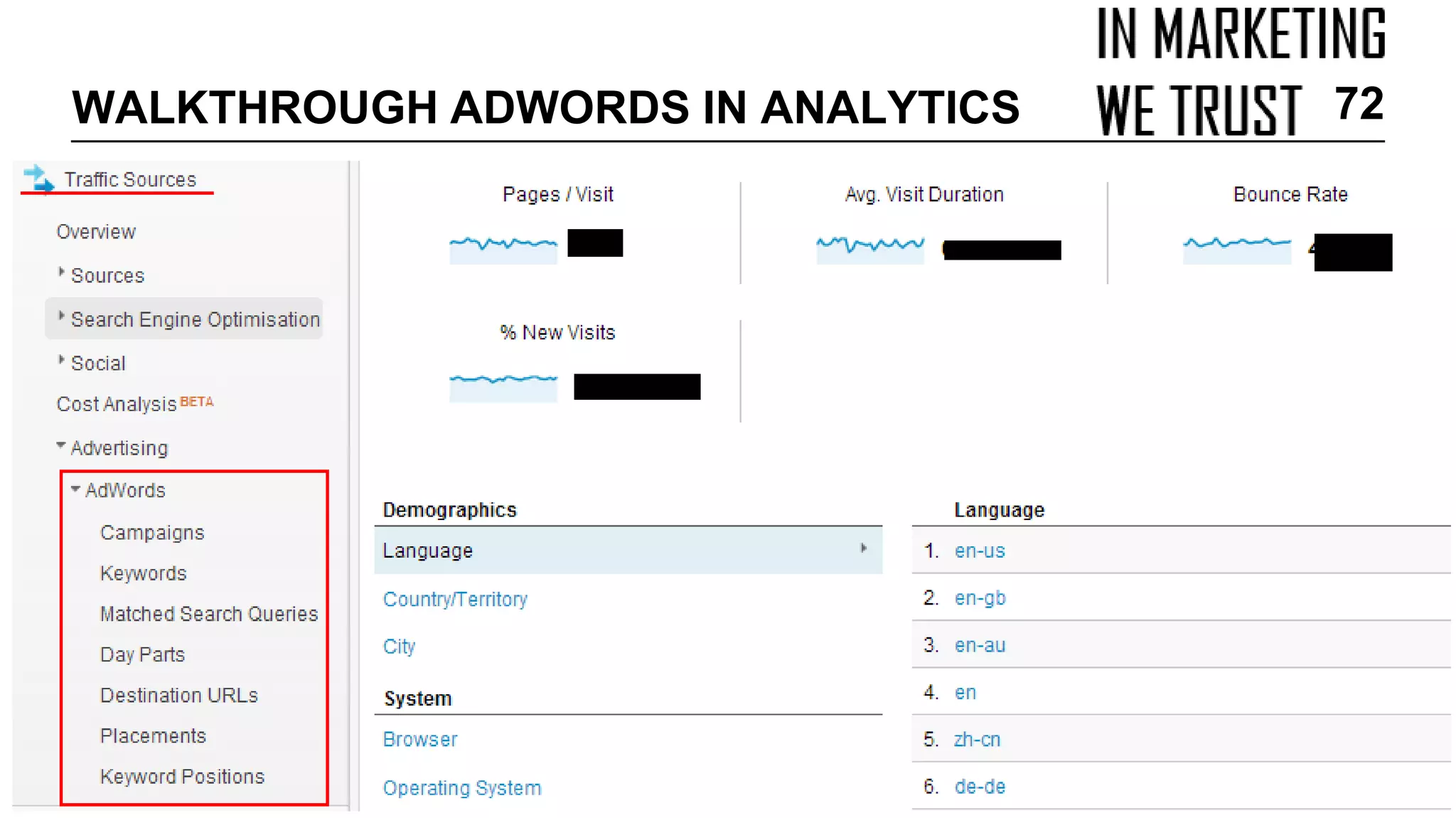Viewport: 1456px width, 818px height.
Task: Open the AdWords Keywords report
Action: (x=144, y=573)
